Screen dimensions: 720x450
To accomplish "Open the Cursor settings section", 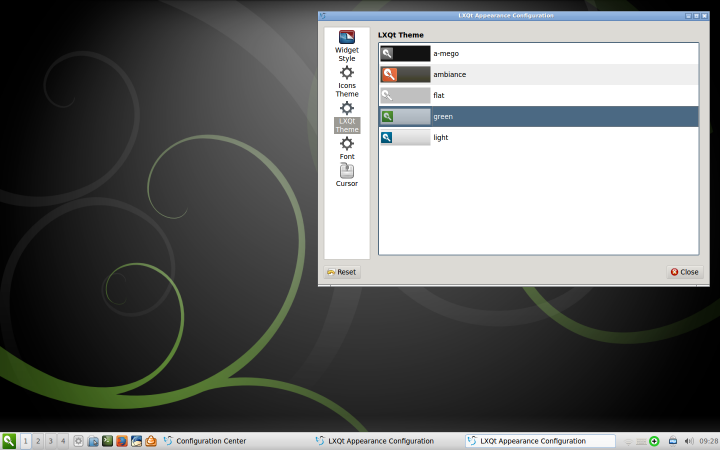I will [347, 175].
